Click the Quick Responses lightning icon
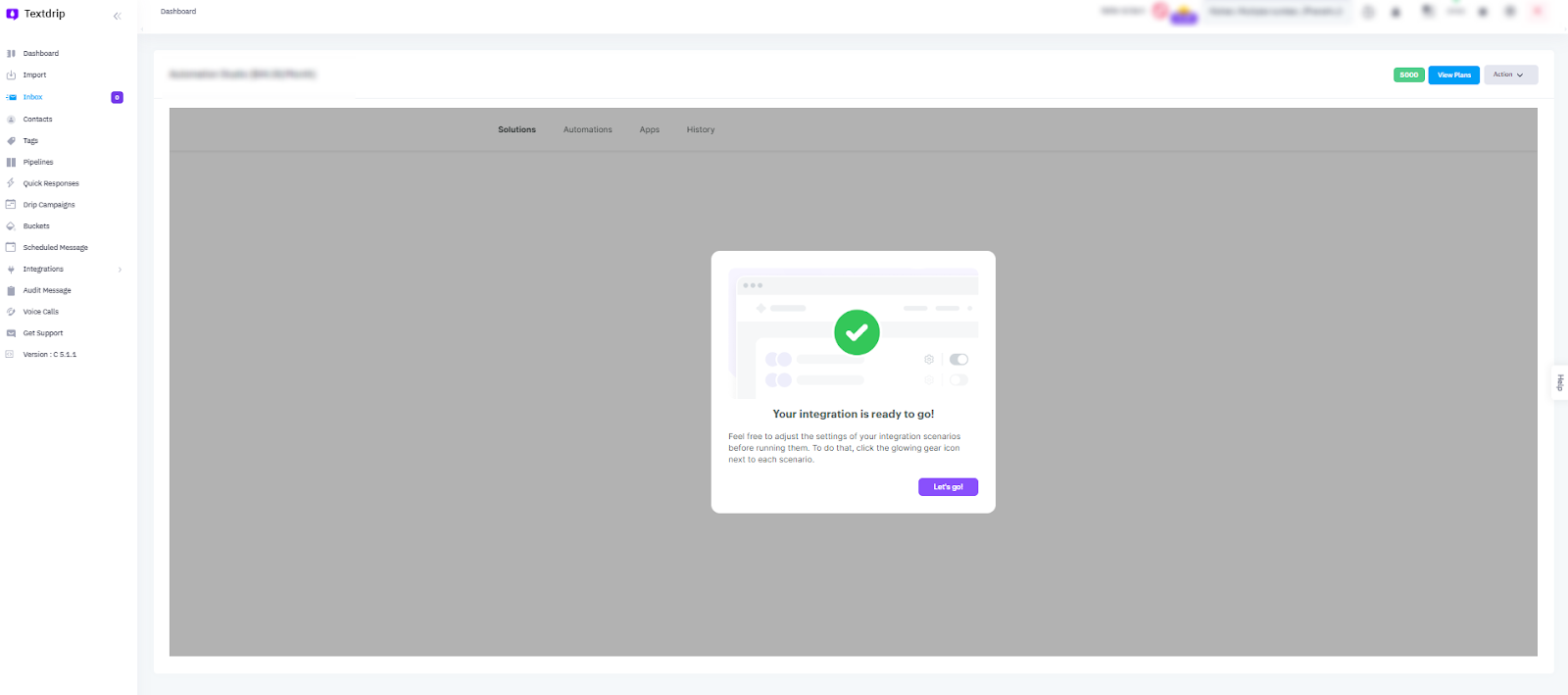Image resolution: width=1568 pixels, height=695 pixels. pyautogui.click(x=11, y=183)
